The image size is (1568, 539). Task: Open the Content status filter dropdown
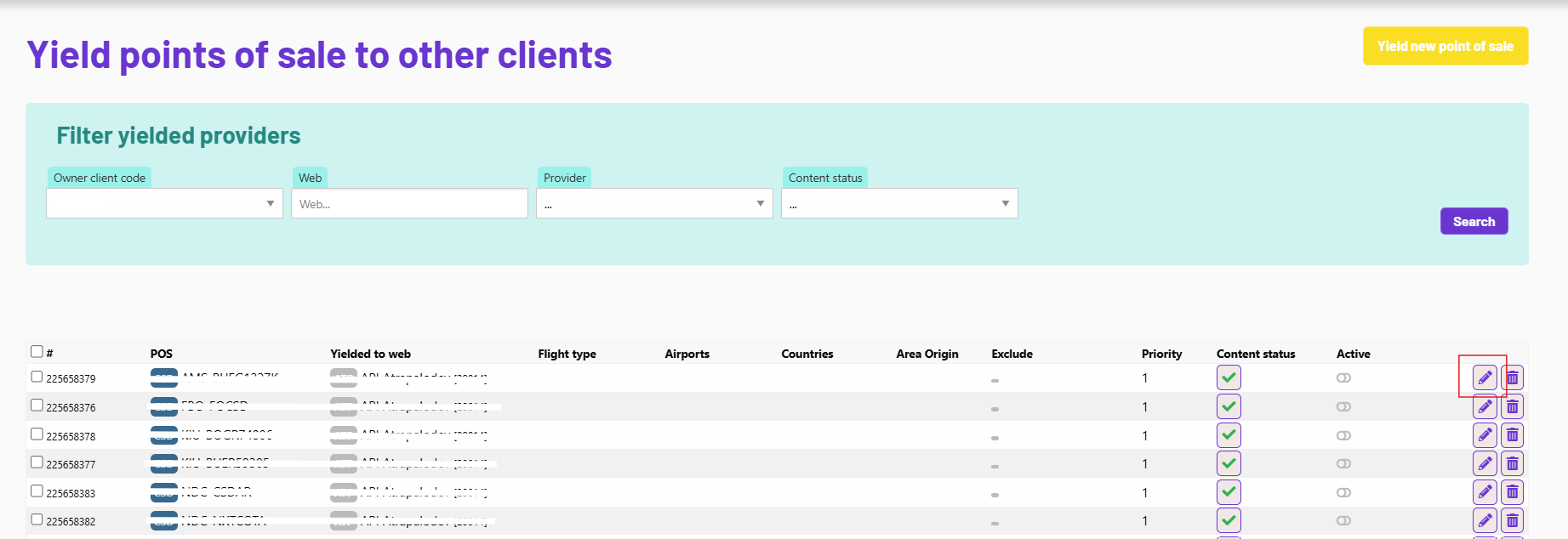point(899,204)
